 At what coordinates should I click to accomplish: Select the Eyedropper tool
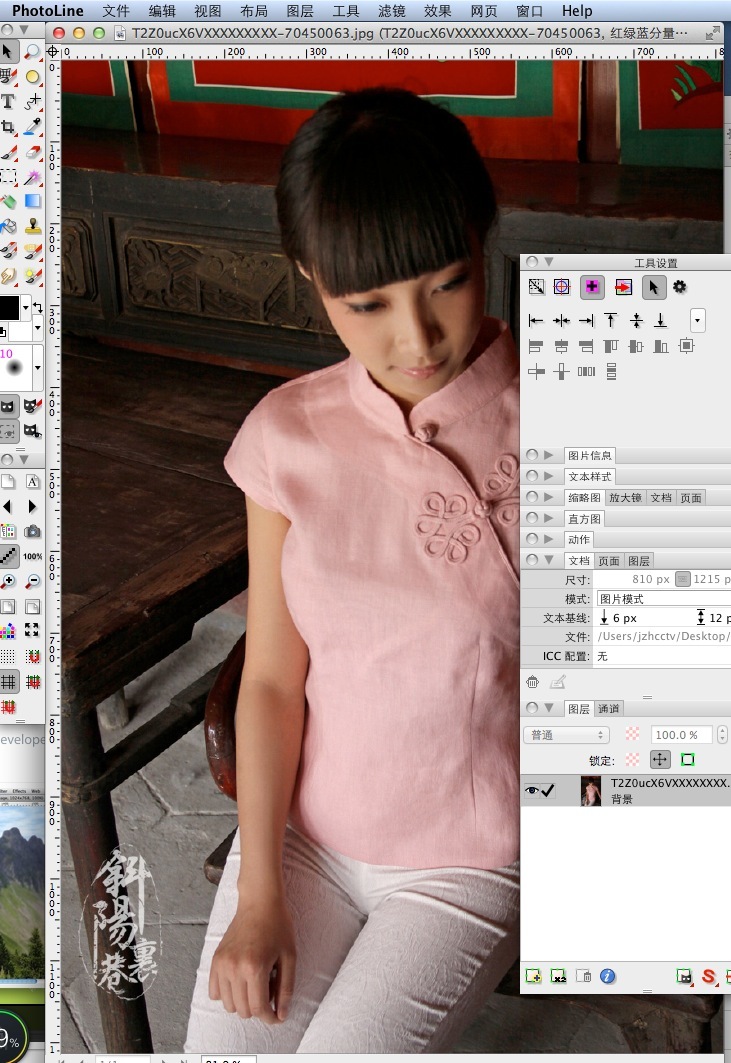tap(33, 127)
